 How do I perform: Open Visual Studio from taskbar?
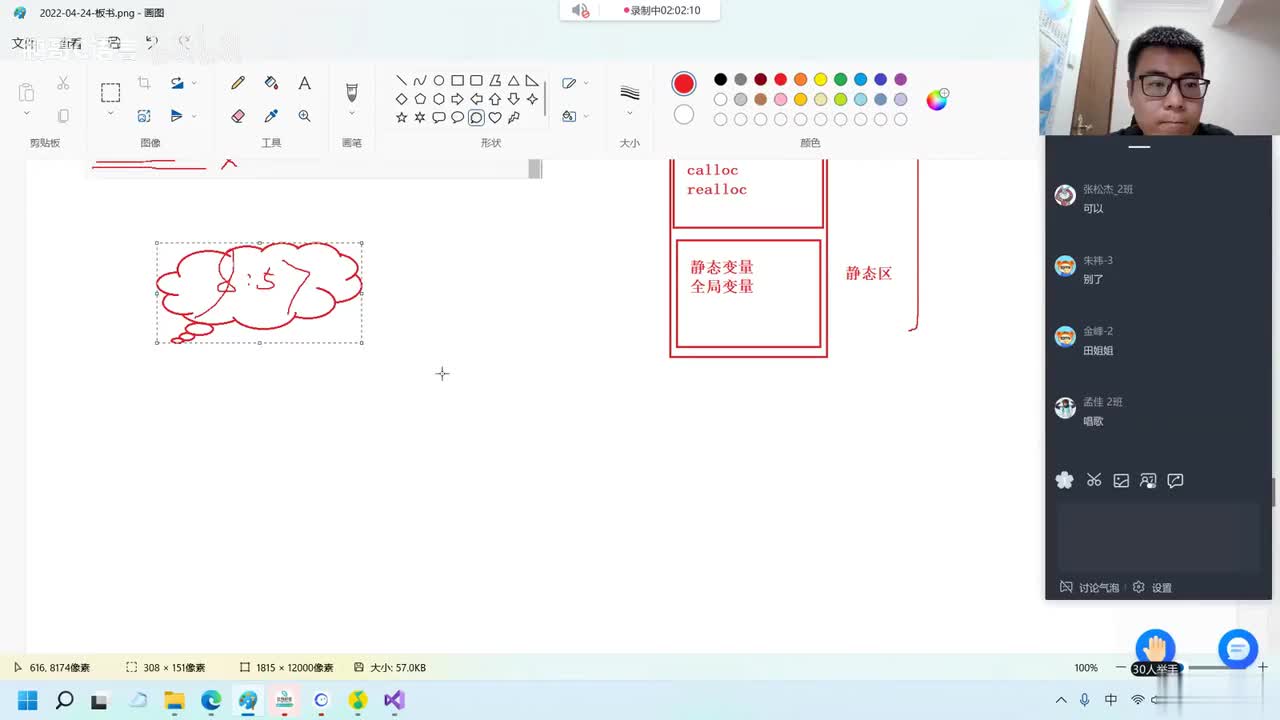394,700
